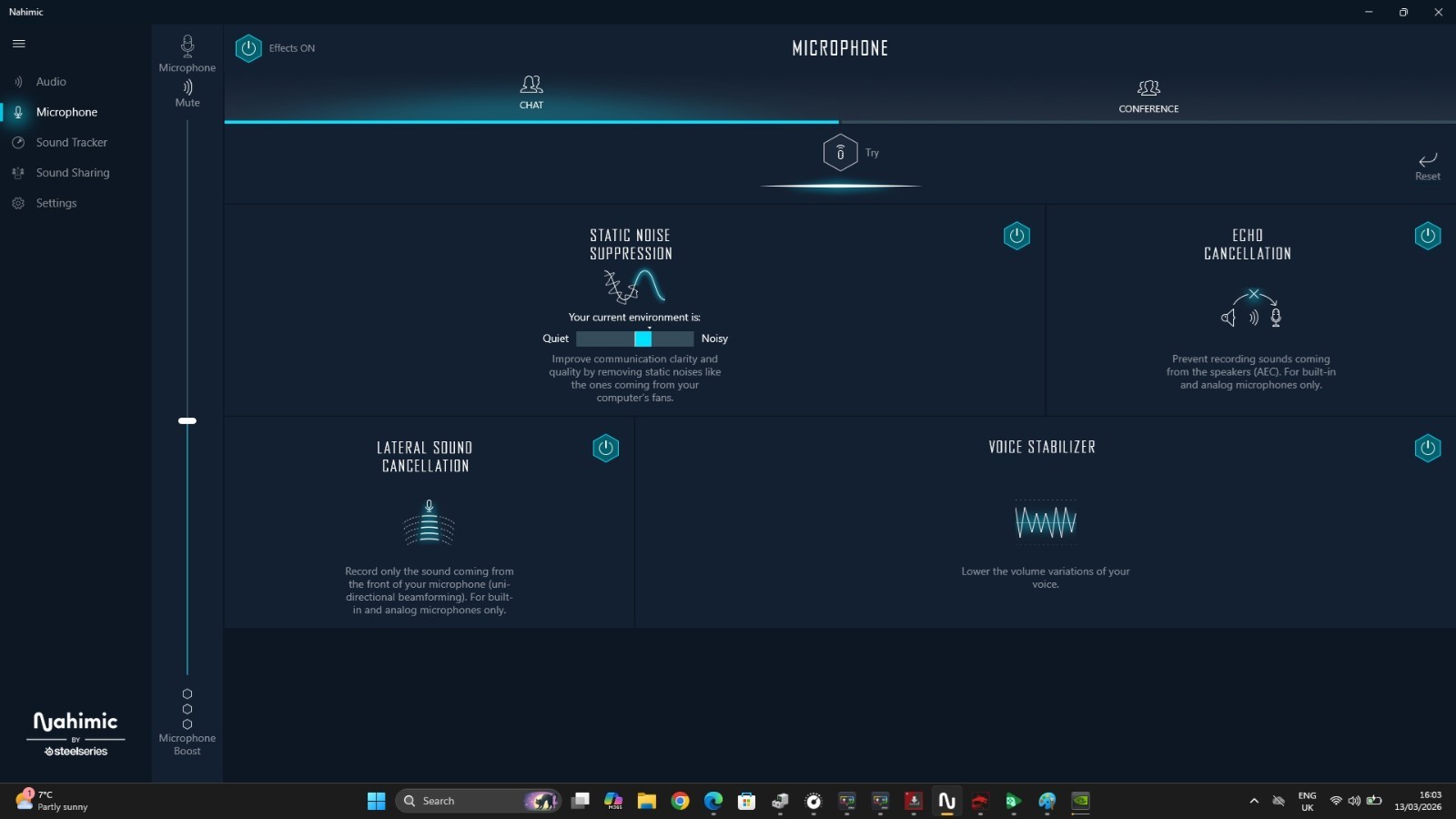1456x819 pixels.
Task: Open File Explorer from the taskbar
Action: click(x=647, y=801)
